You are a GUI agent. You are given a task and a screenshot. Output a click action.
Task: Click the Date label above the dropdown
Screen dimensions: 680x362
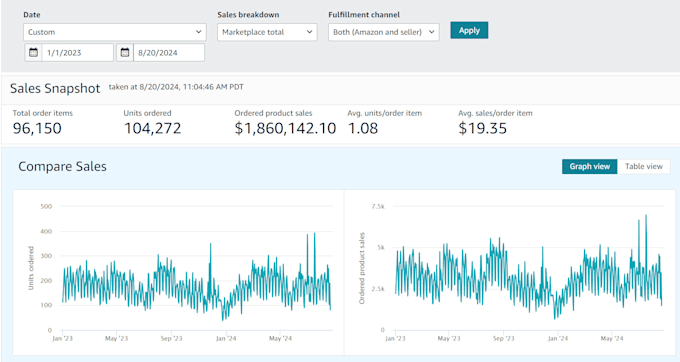coord(32,15)
